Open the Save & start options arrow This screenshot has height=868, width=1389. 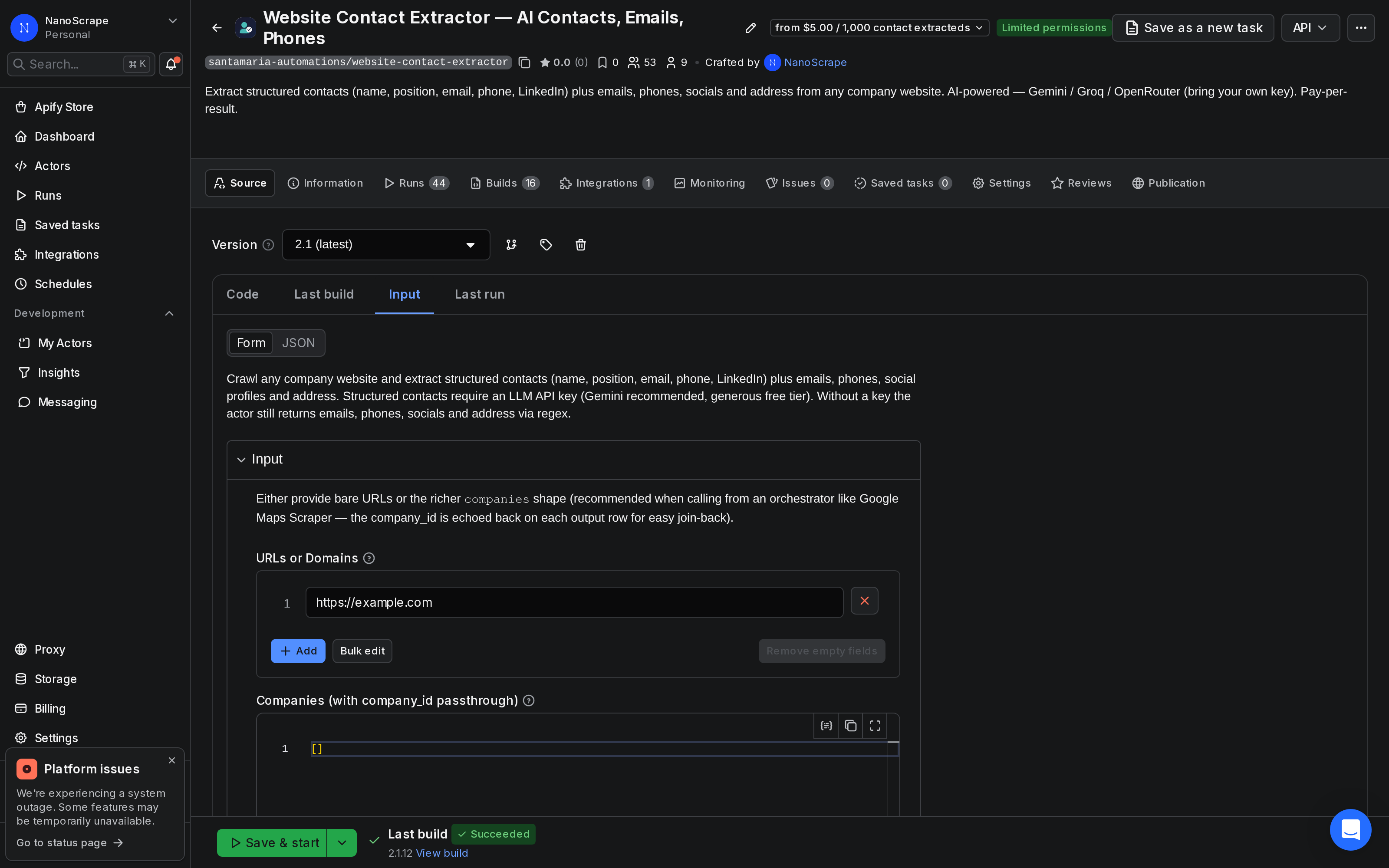[342, 843]
